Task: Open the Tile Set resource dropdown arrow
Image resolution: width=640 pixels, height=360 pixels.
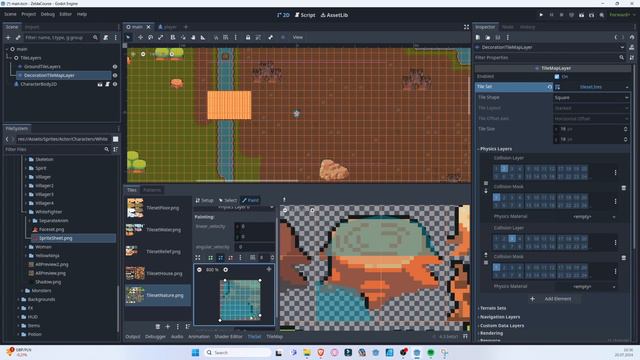Action: pyautogui.click(x=627, y=87)
